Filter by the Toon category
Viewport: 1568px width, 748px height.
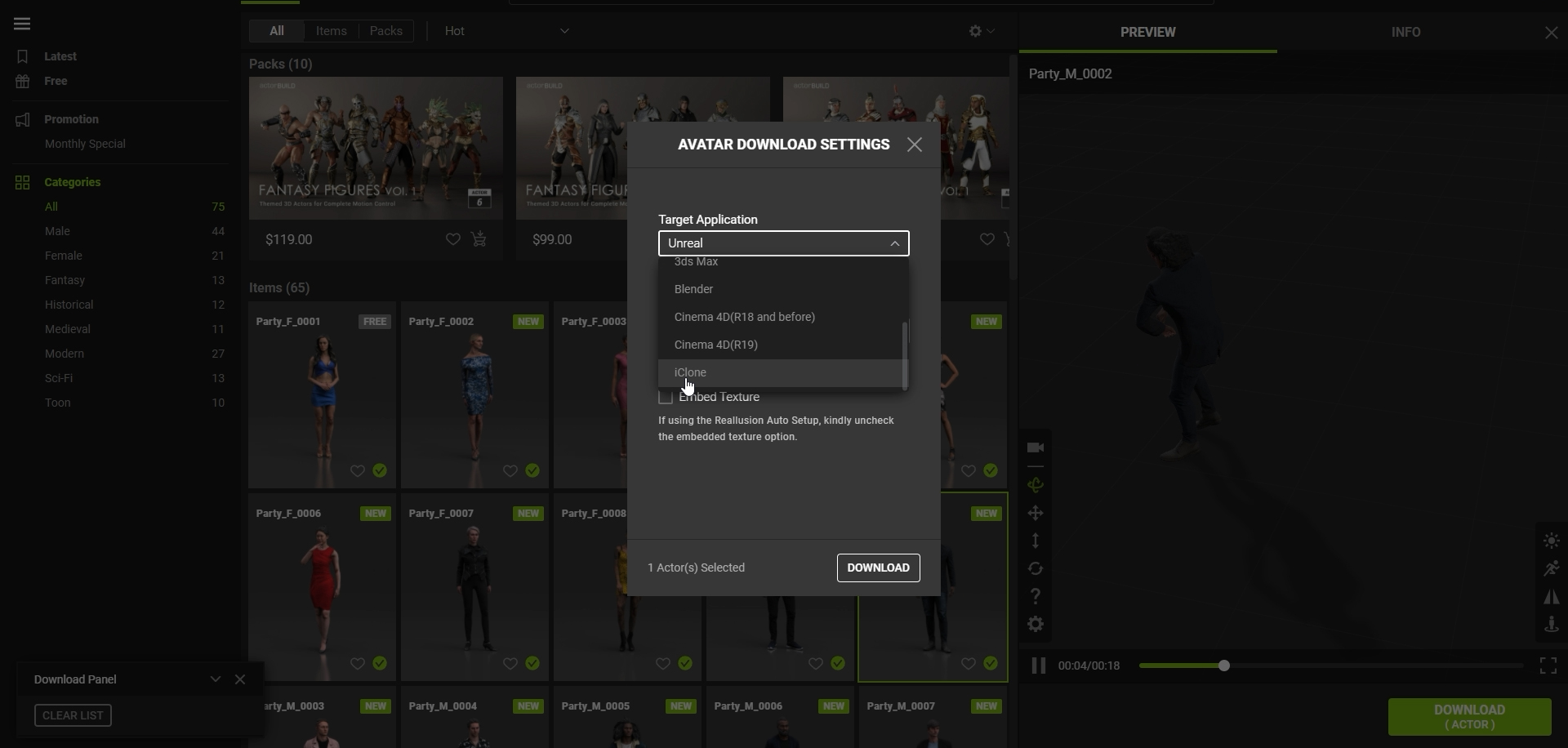[x=58, y=403]
